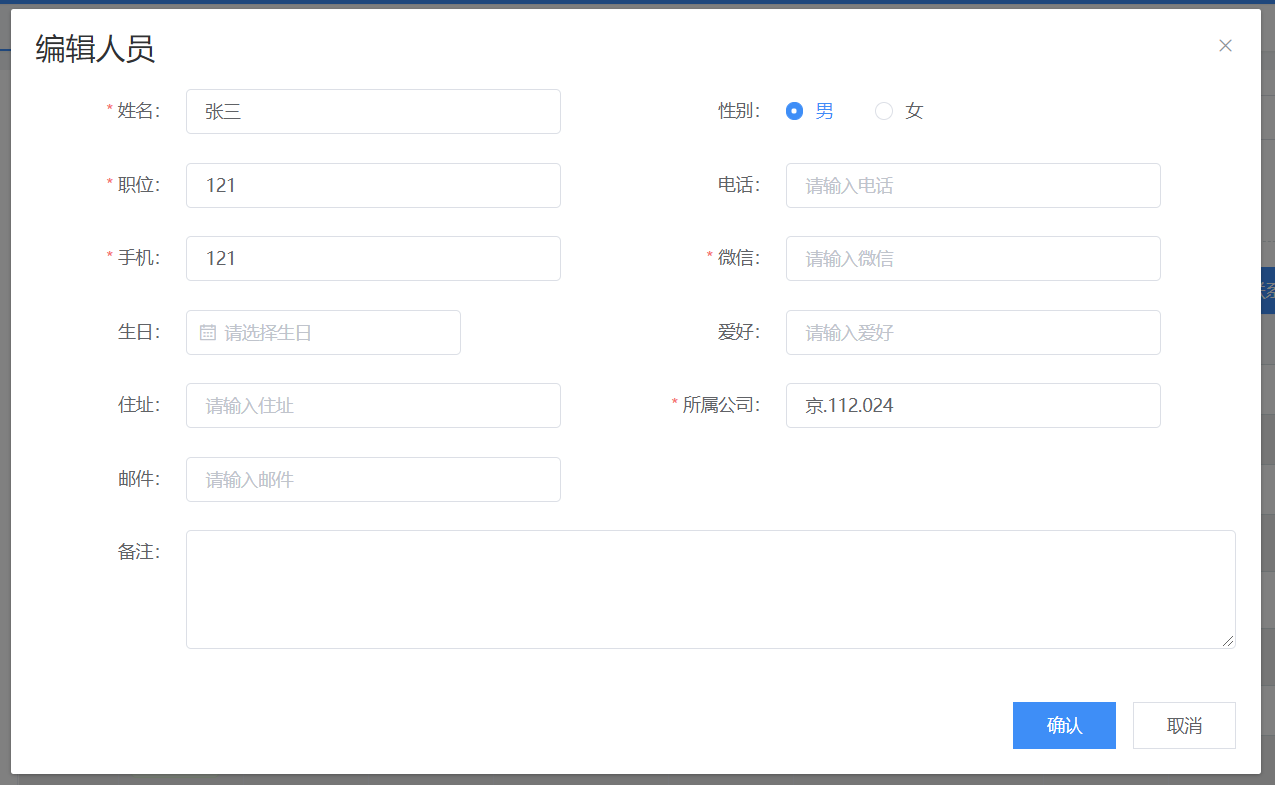This screenshot has height=785, width=1275.
Task: Click into the 邮件 input box
Action: [x=372, y=480]
